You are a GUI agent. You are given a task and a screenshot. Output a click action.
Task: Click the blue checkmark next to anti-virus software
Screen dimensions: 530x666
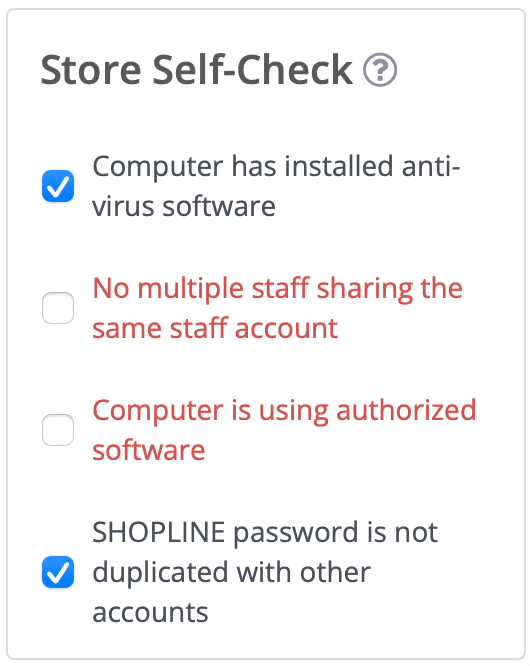[x=58, y=186]
